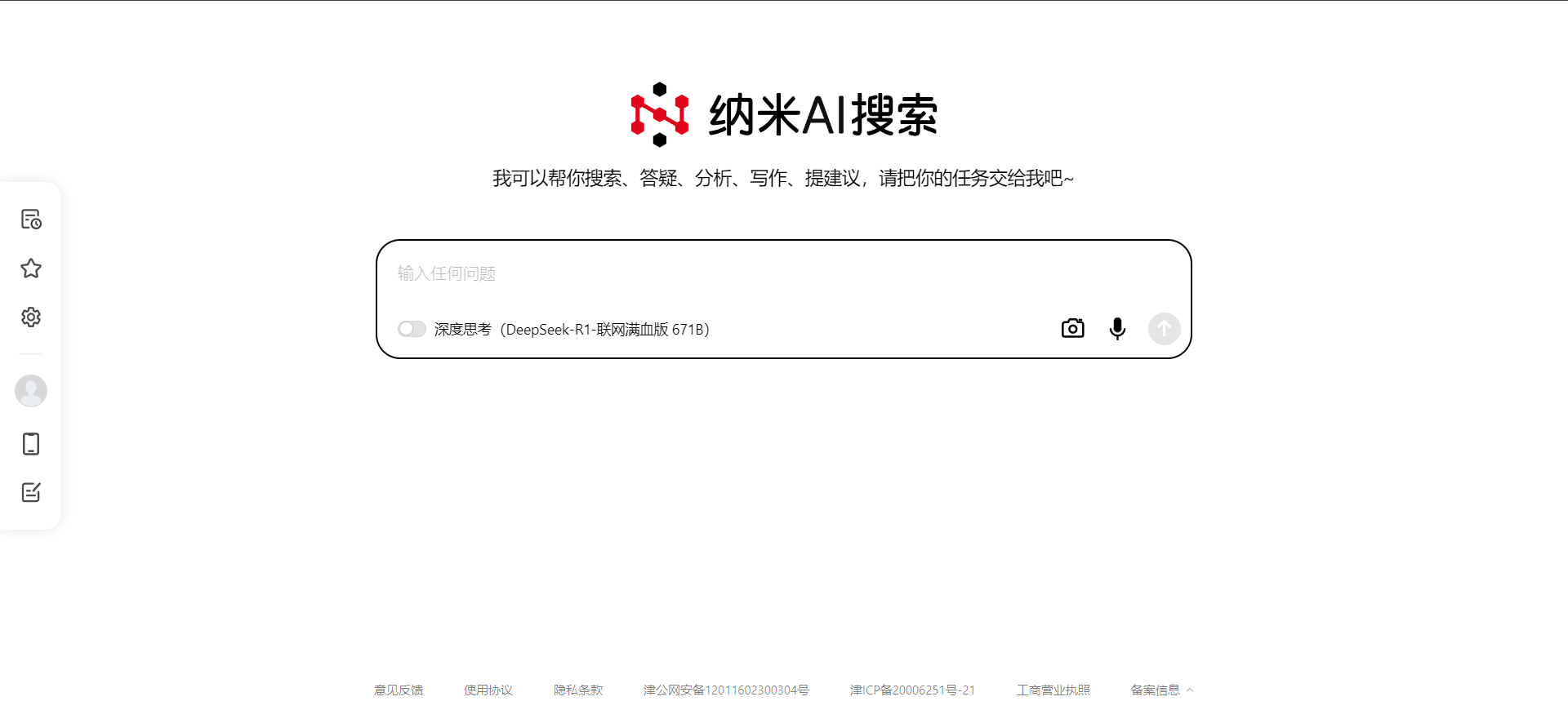This screenshot has height=710, width=1568.
Task: Toggle the 深度思考 switch on
Action: (x=412, y=329)
